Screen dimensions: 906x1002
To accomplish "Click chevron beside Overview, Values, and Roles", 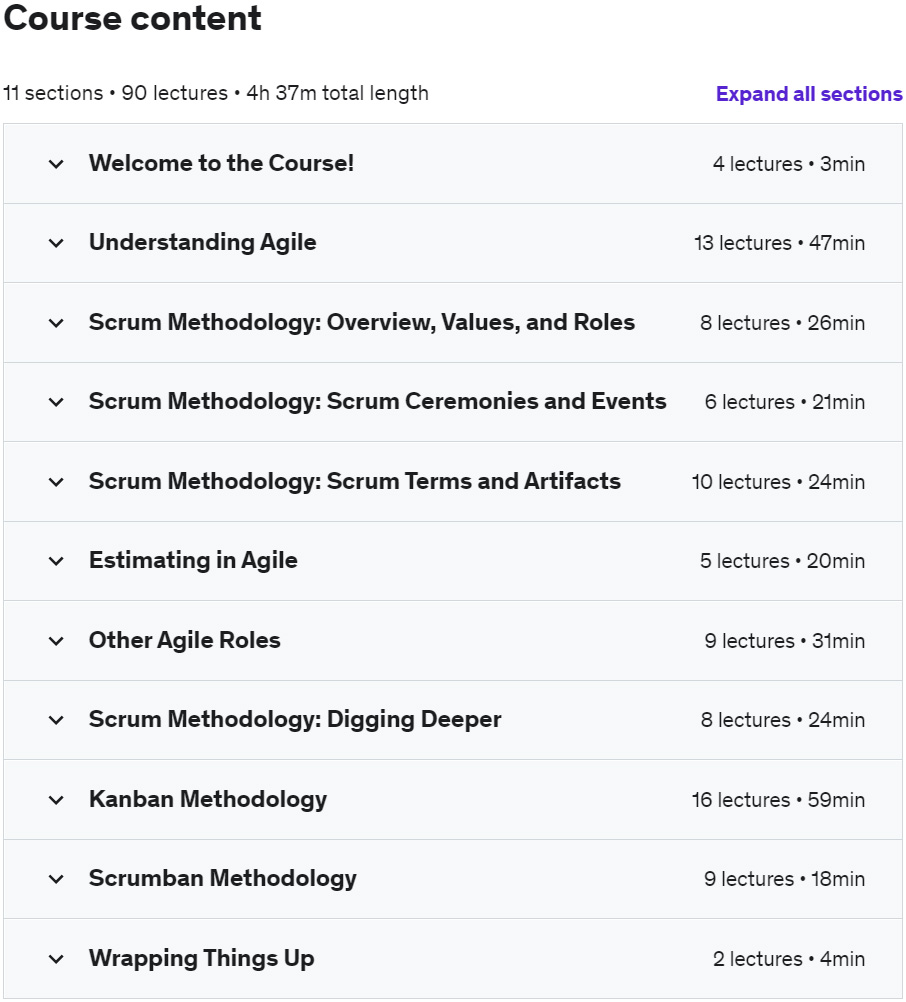I will [x=56, y=323].
